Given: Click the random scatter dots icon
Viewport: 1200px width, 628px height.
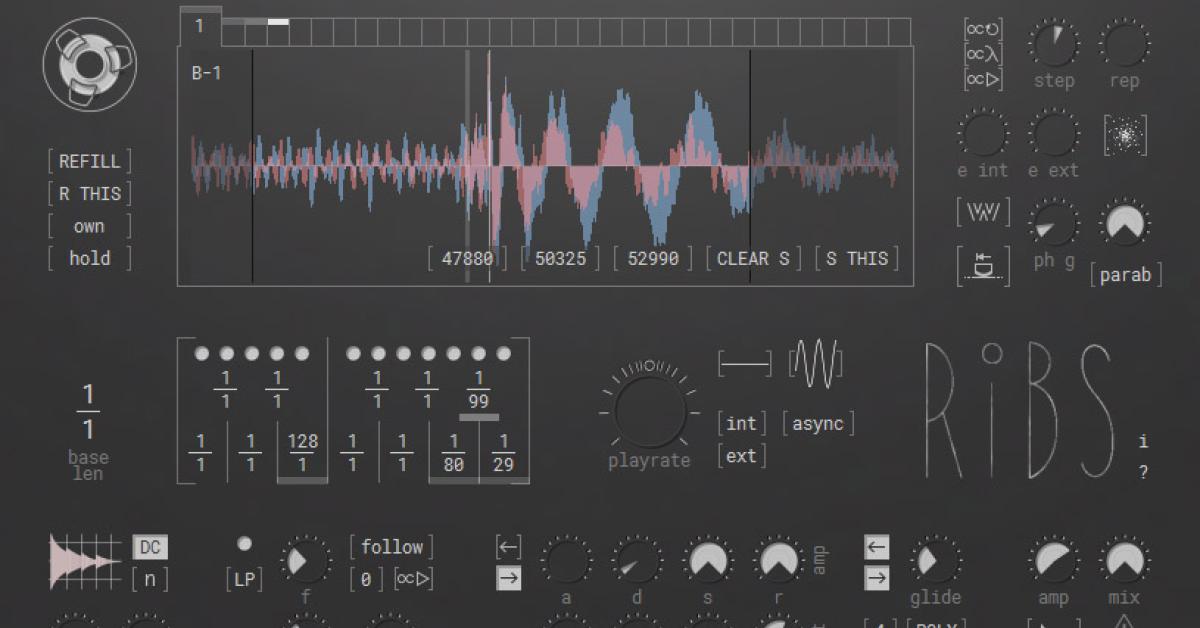Looking at the screenshot, I should (1124, 135).
